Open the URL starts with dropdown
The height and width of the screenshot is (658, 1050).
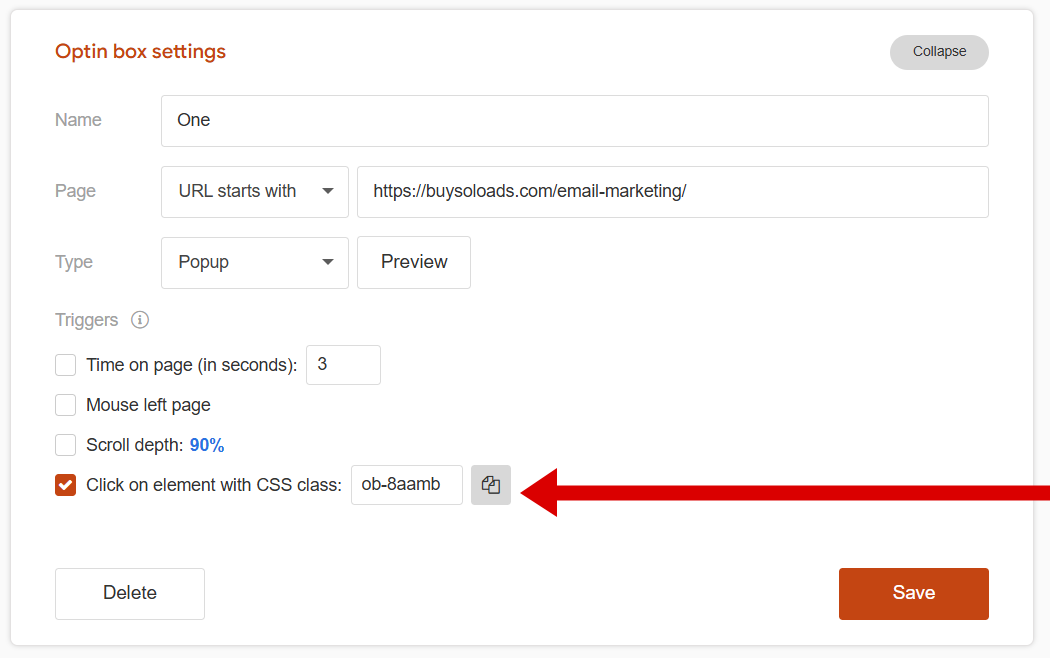pos(254,192)
